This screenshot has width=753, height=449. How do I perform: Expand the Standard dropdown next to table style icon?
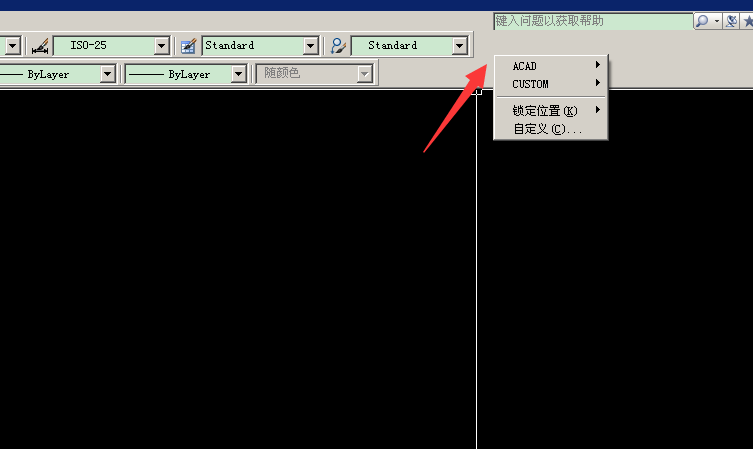click(x=311, y=46)
